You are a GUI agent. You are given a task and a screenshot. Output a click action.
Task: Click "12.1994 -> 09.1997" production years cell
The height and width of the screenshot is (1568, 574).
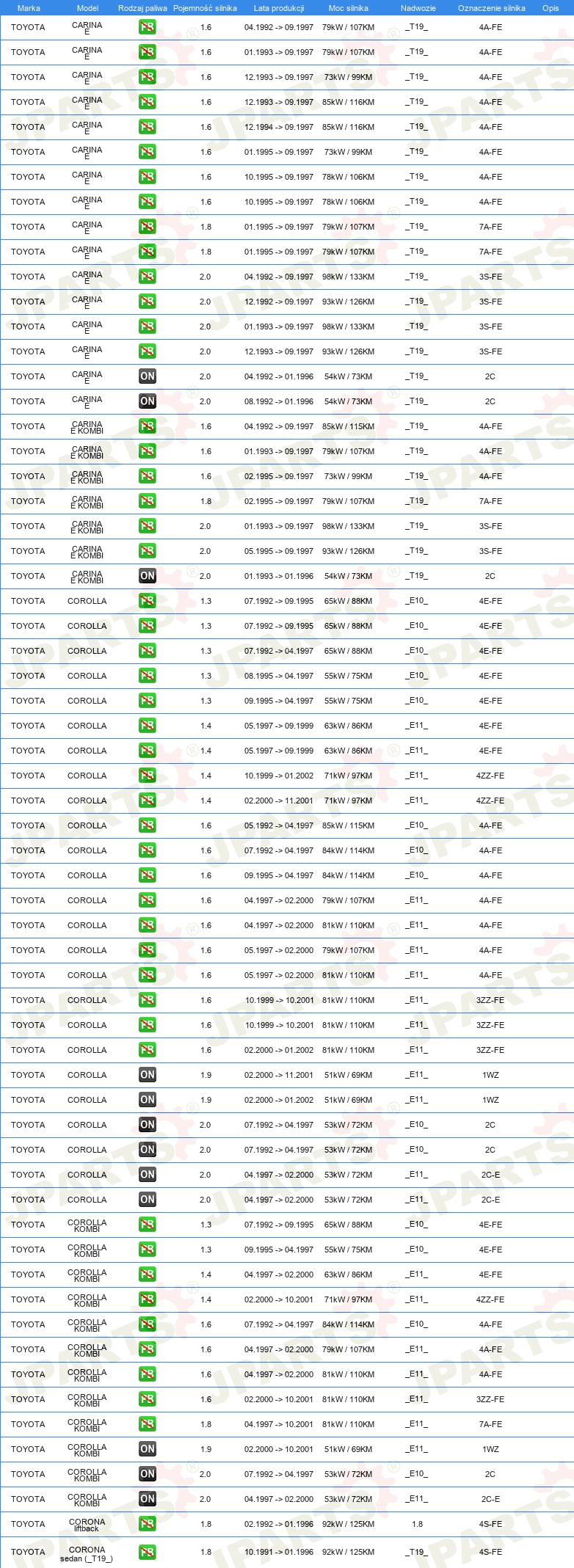[x=279, y=127]
